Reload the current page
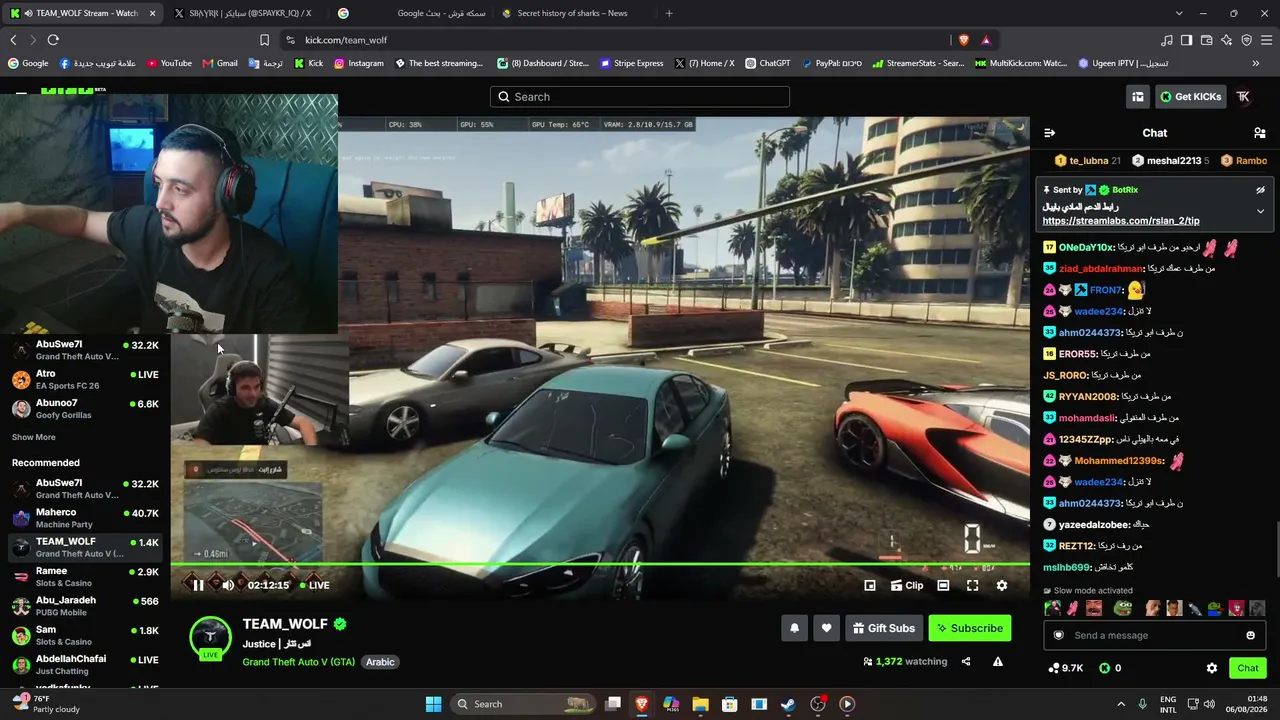This screenshot has height=720, width=1280. (x=53, y=40)
